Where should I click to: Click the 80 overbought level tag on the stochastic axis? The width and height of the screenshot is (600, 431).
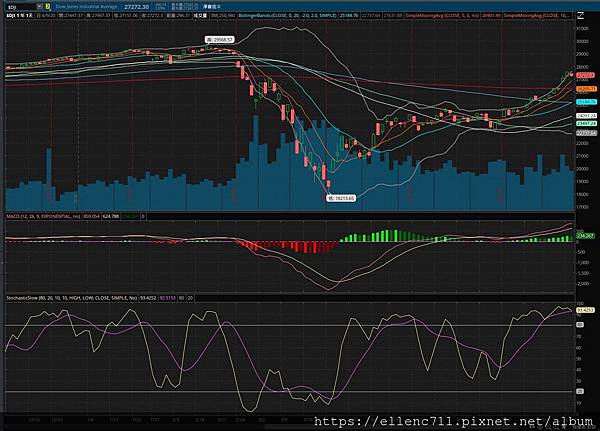tap(580, 325)
